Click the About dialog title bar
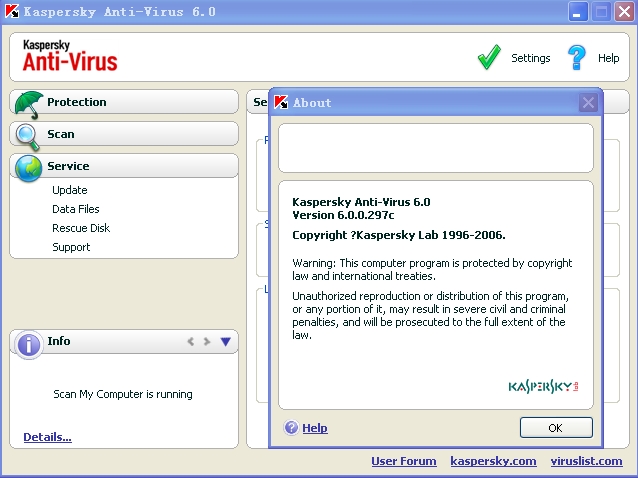The height and width of the screenshot is (478, 638). pos(435,103)
